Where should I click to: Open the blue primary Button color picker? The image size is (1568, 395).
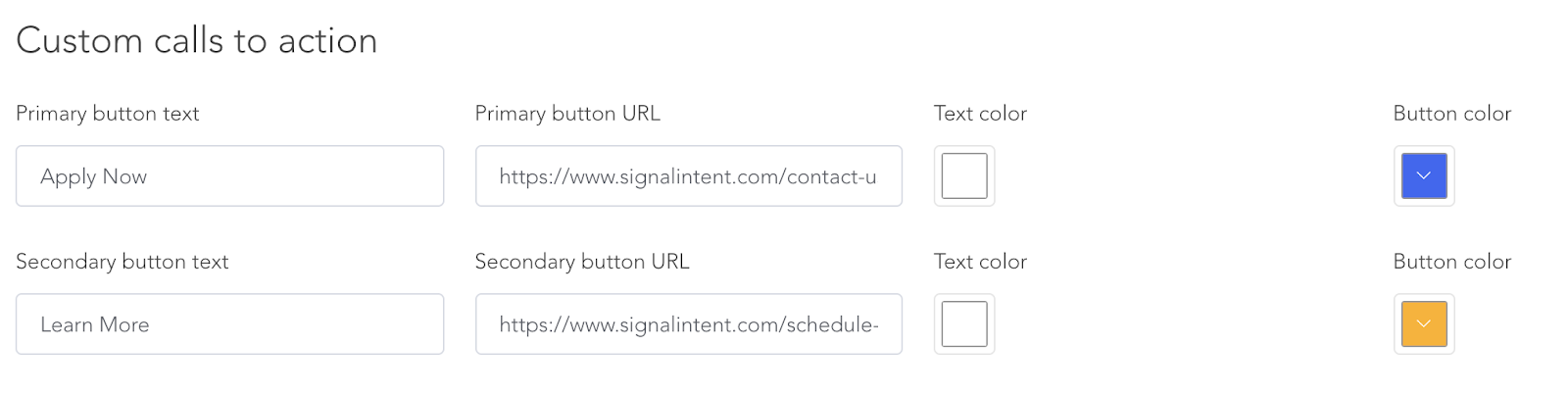pyautogui.click(x=1424, y=176)
